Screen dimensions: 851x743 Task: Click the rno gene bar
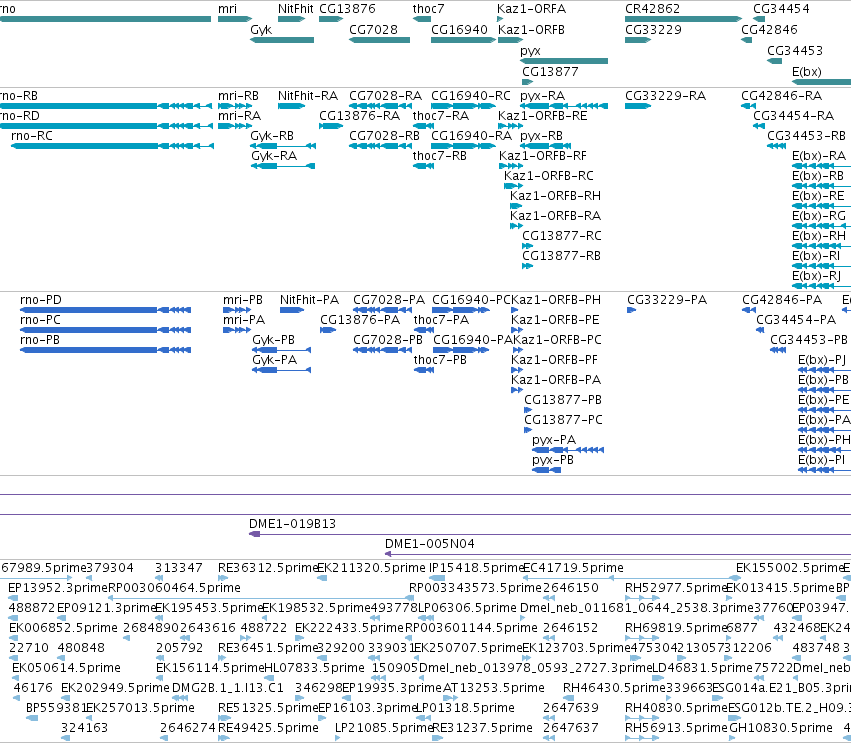coord(105,19)
